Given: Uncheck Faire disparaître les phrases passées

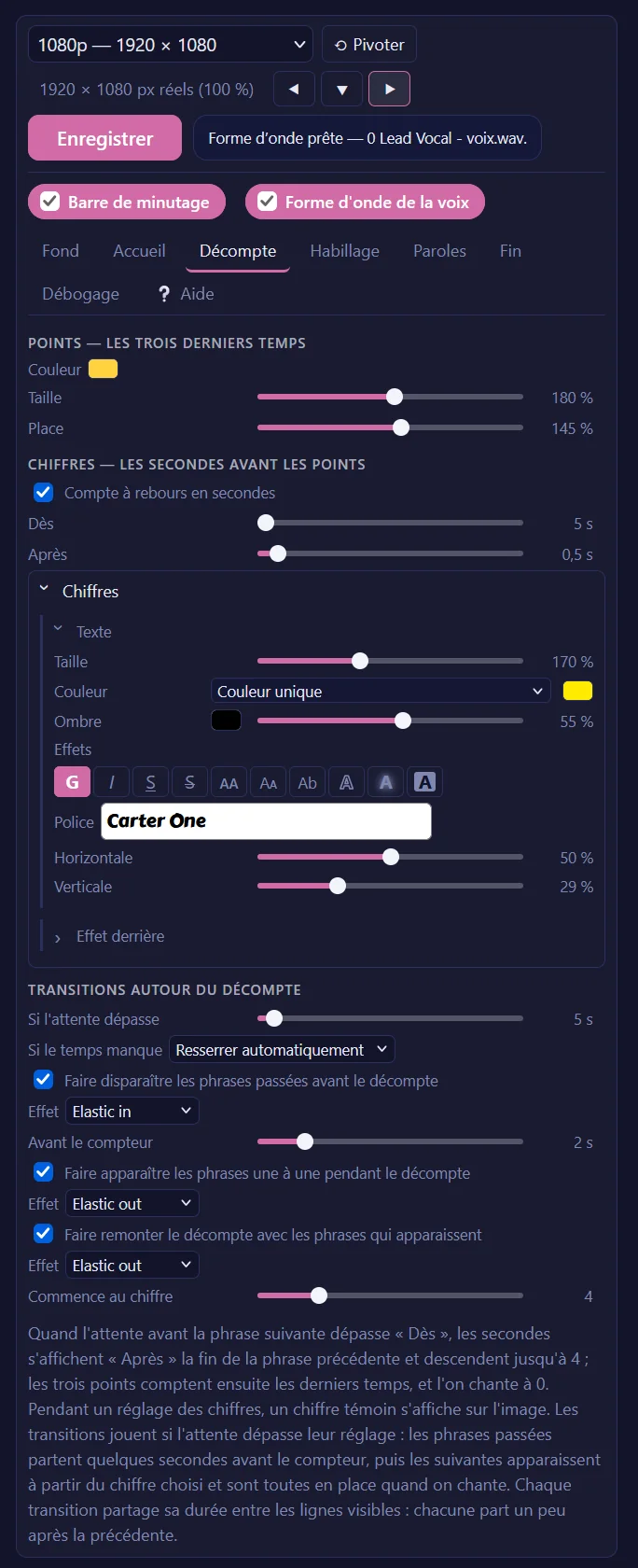Looking at the screenshot, I should pyautogui.click(x=44, y=1080).
